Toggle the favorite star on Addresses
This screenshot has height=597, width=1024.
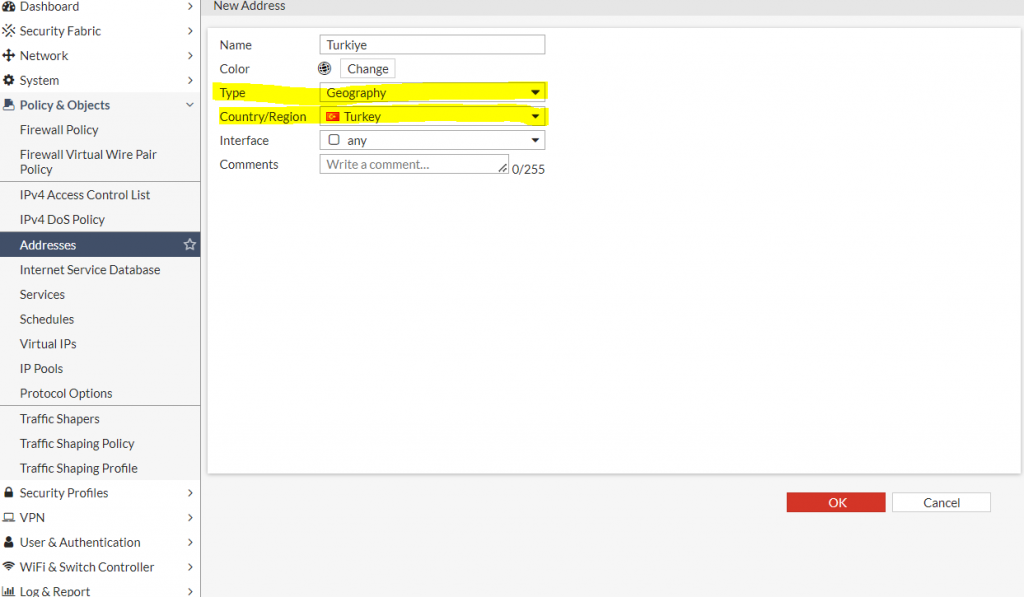pyautogui.click(x=189, y=245)
